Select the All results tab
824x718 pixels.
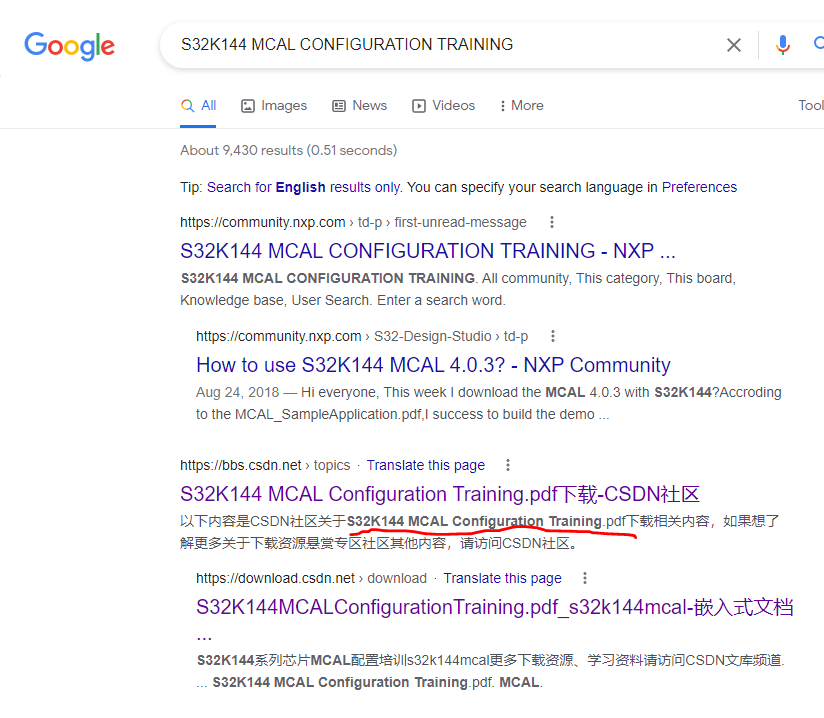coord(208,105)
